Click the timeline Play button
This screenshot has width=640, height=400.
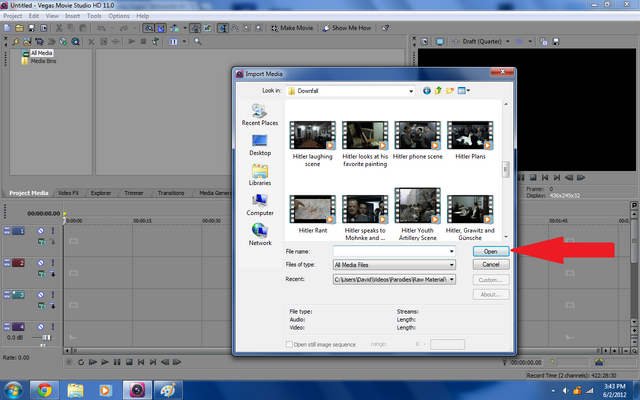point(105,362)
